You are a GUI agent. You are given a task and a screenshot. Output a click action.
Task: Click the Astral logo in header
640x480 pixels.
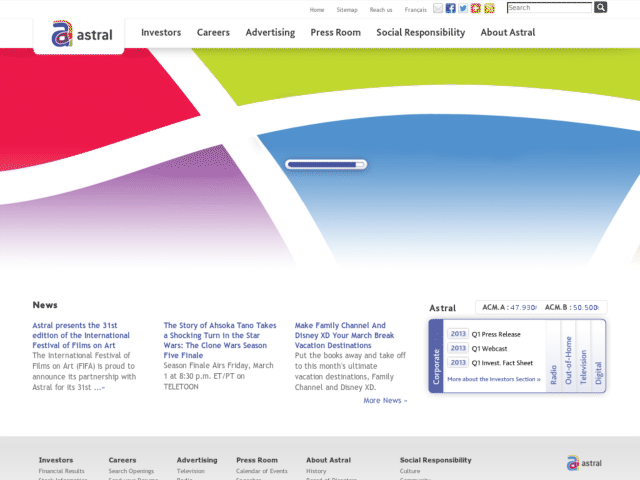82,34
